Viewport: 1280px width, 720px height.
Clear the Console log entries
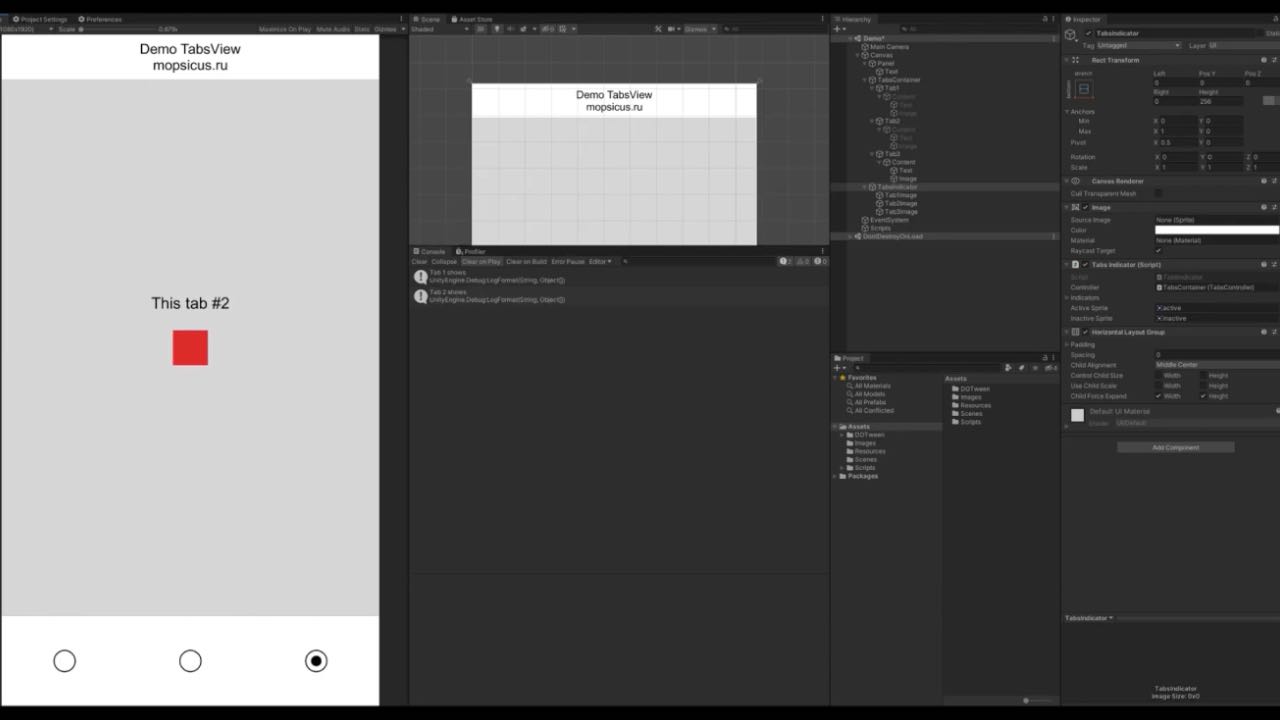pos(420,261)
